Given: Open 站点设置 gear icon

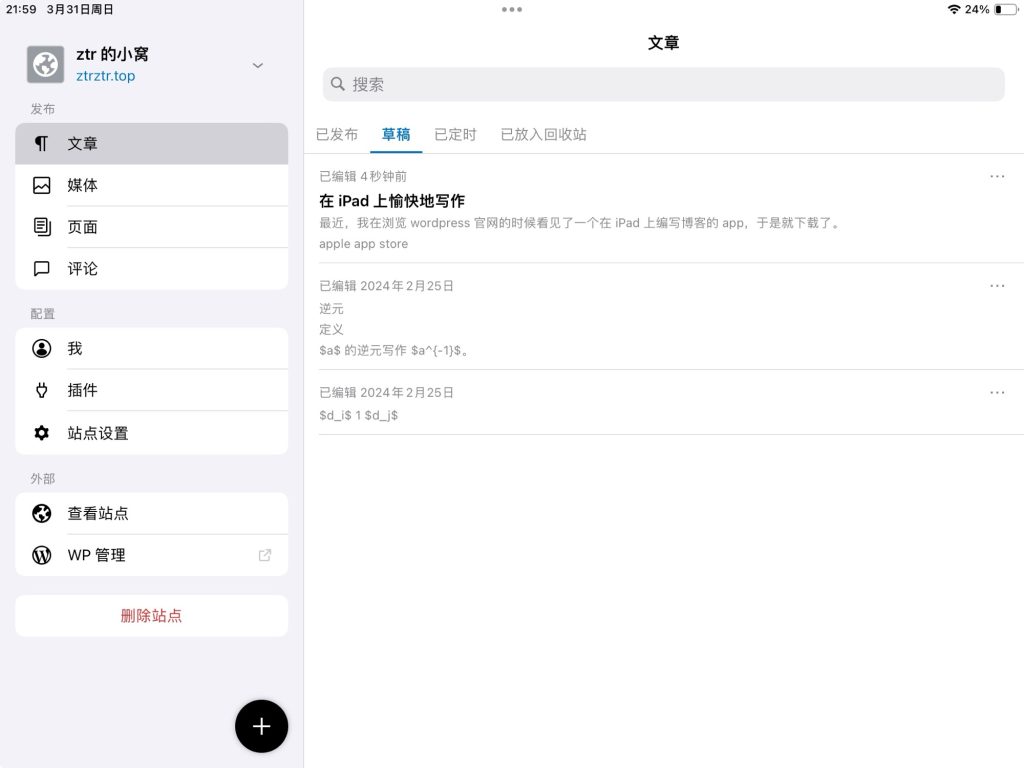Looking at the screenshot, I should pyautogui.click(x=41, y=433).
